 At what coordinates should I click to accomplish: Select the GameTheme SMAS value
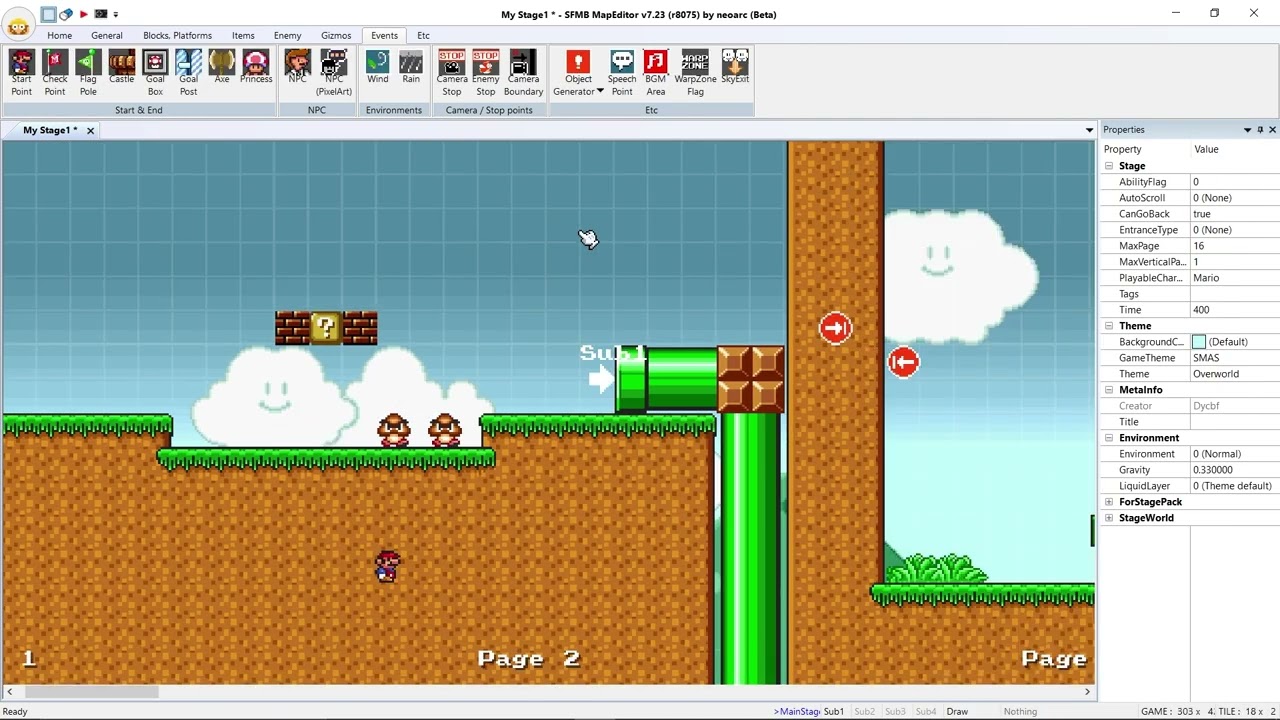pos(1234,358)
